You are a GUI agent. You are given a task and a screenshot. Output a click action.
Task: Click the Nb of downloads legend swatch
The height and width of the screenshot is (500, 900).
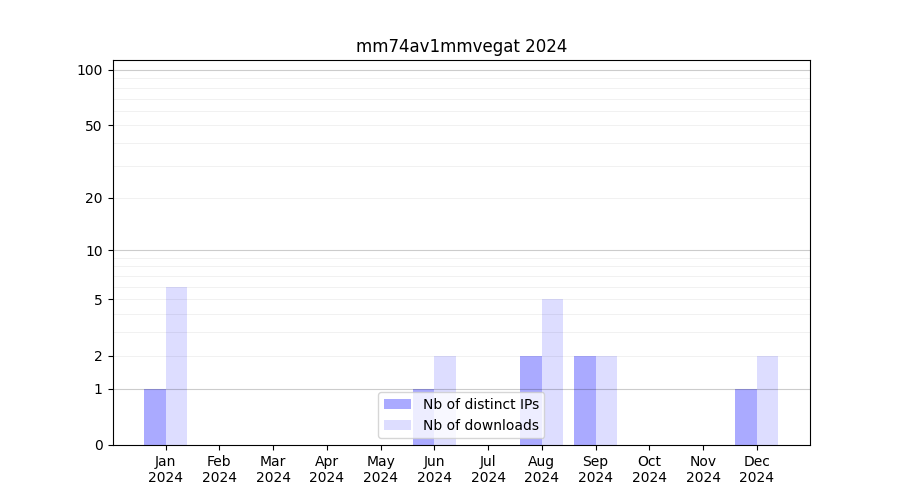(x=397, y=425)
